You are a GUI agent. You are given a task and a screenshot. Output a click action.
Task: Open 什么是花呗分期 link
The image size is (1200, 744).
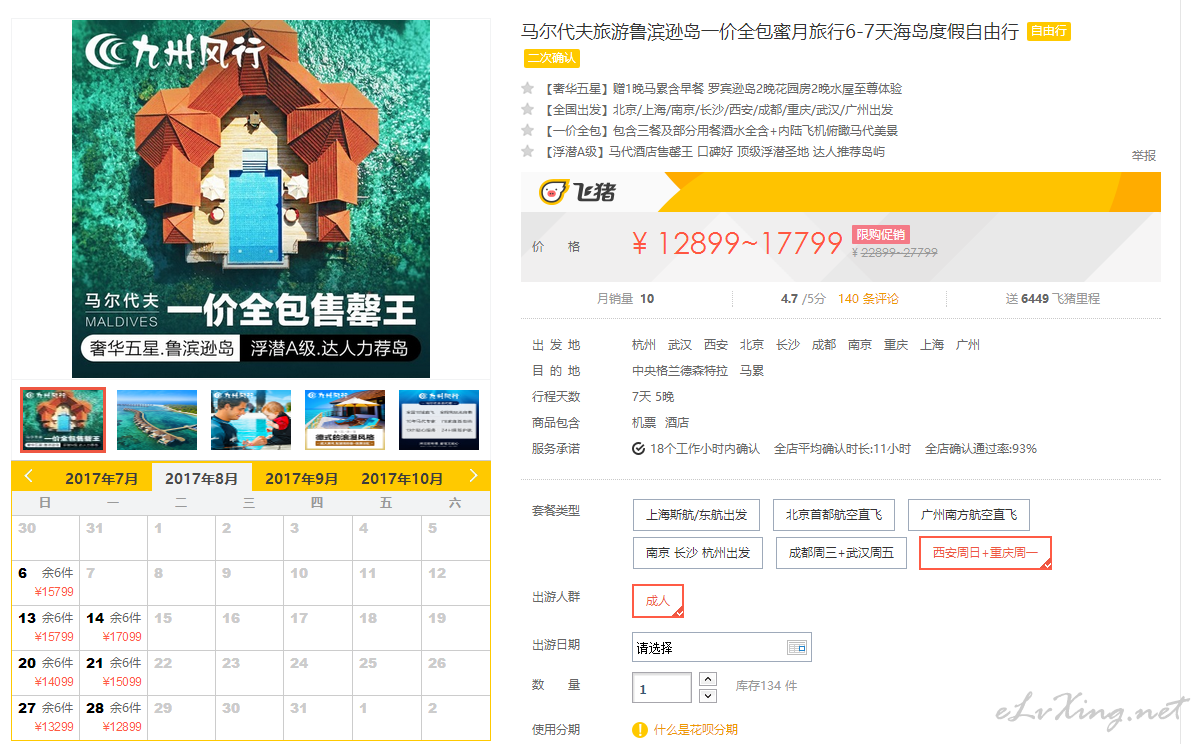696,730
